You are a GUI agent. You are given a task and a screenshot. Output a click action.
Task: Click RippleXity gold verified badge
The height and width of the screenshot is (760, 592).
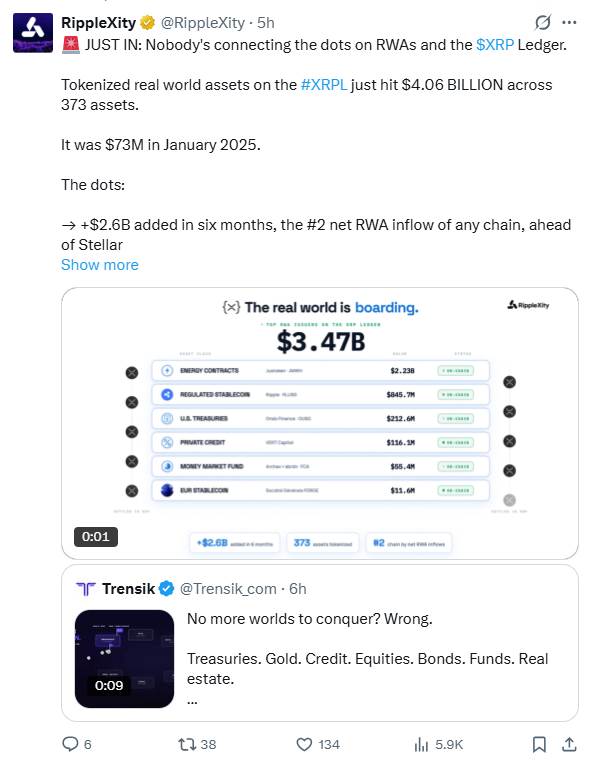[x=147, y=22]
